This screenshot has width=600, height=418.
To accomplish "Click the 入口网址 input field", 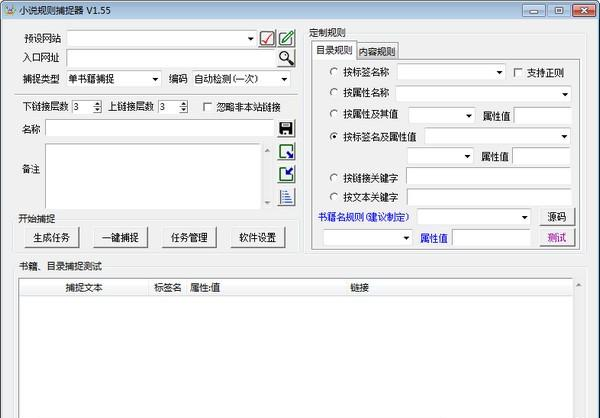I will (171, 58).
